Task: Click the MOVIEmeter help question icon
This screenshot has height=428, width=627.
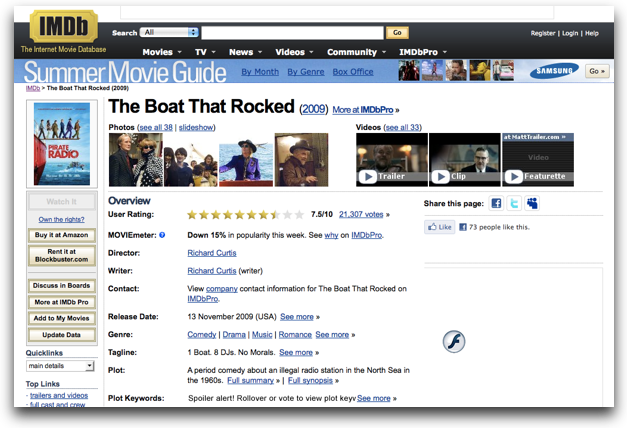Action: [162, 235]
